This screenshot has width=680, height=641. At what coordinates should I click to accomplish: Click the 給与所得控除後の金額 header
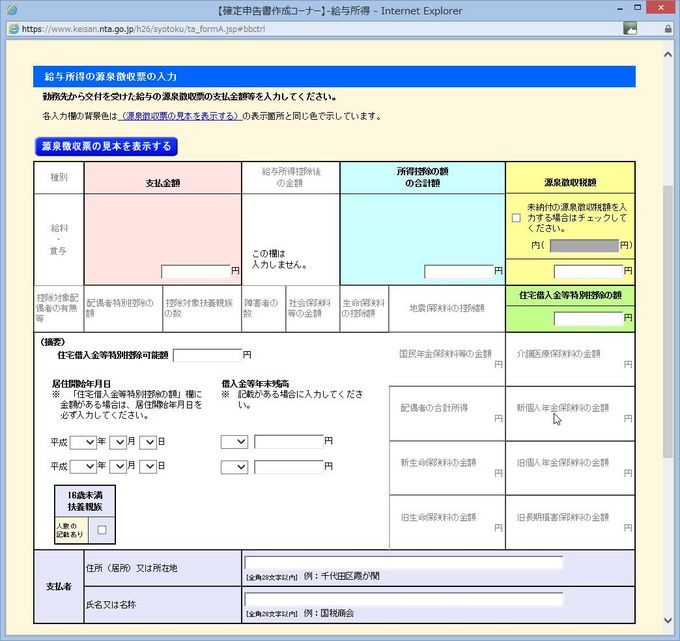[291, 177]
